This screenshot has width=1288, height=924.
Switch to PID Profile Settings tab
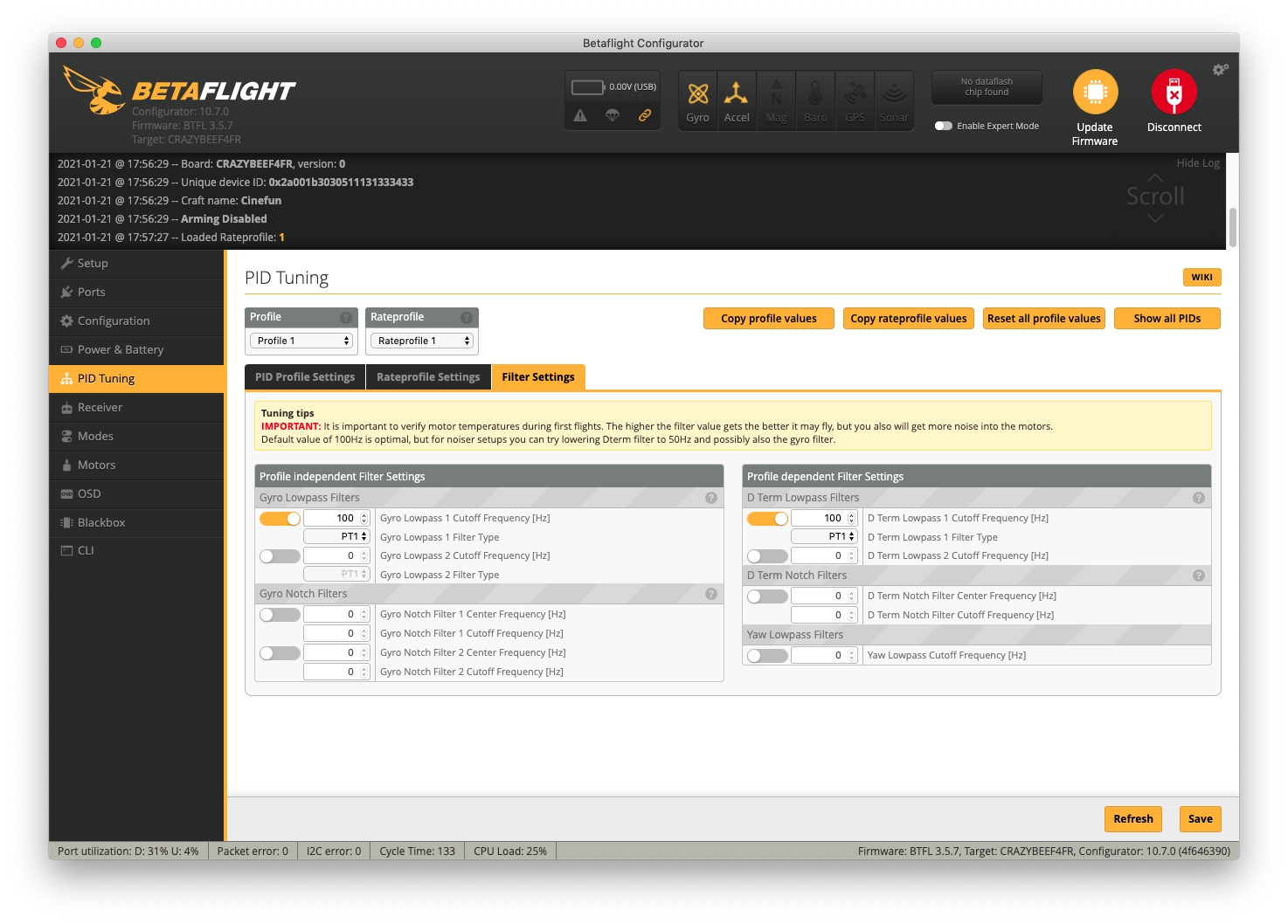click(305, 377)
